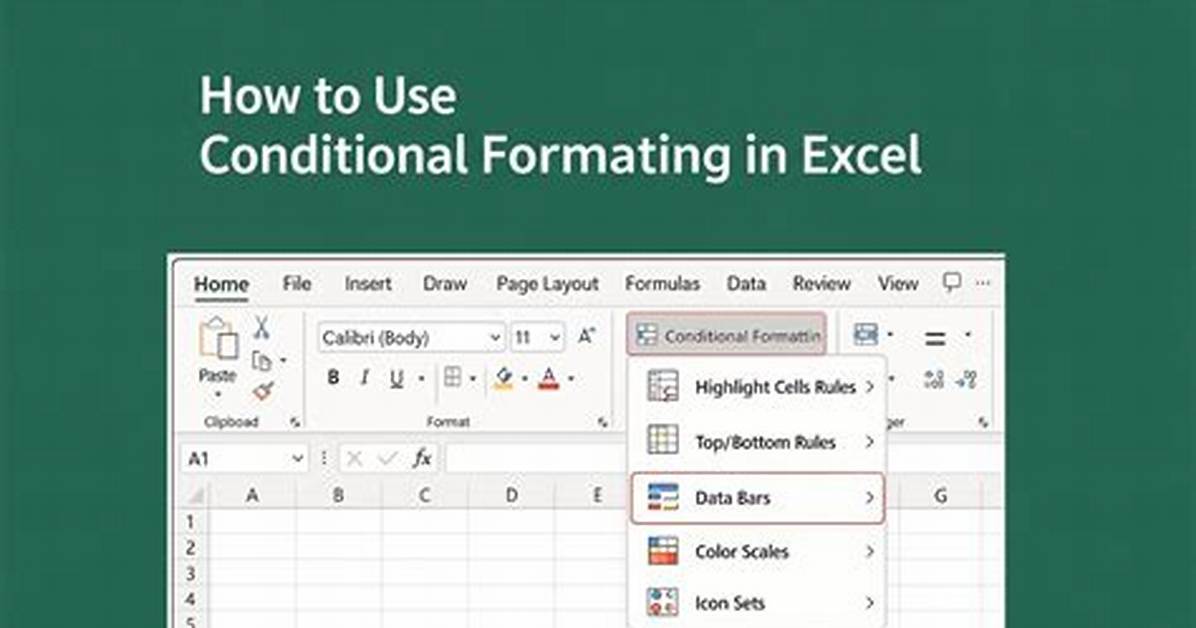
Task: Click the Format as Table icon
Action: click(866, 334)
